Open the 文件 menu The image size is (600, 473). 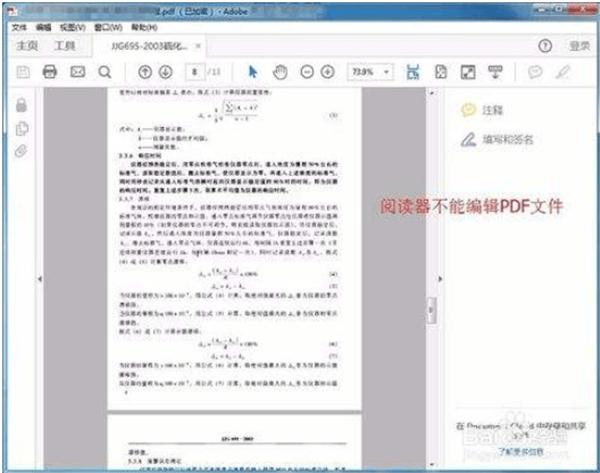(x=19, y=27)
